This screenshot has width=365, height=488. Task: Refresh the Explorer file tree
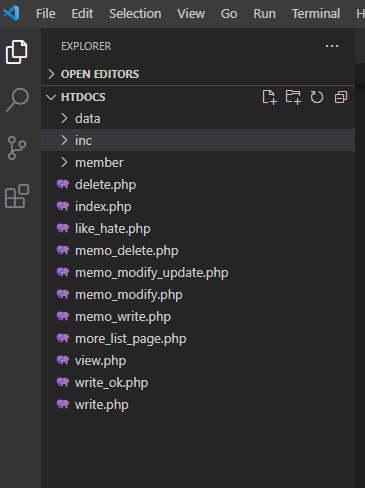click(317, 97)
